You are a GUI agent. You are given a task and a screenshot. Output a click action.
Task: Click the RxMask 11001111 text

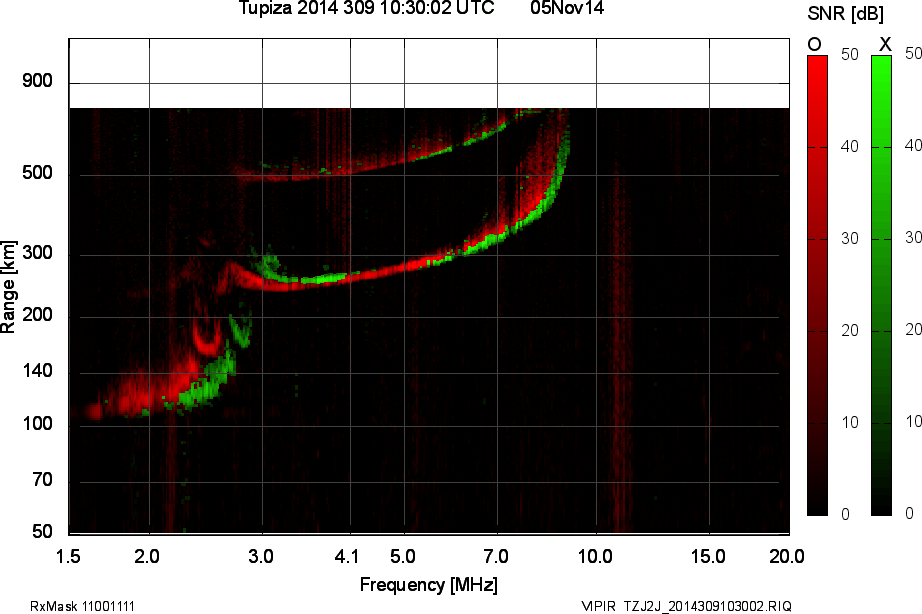[x=83, y=606]
